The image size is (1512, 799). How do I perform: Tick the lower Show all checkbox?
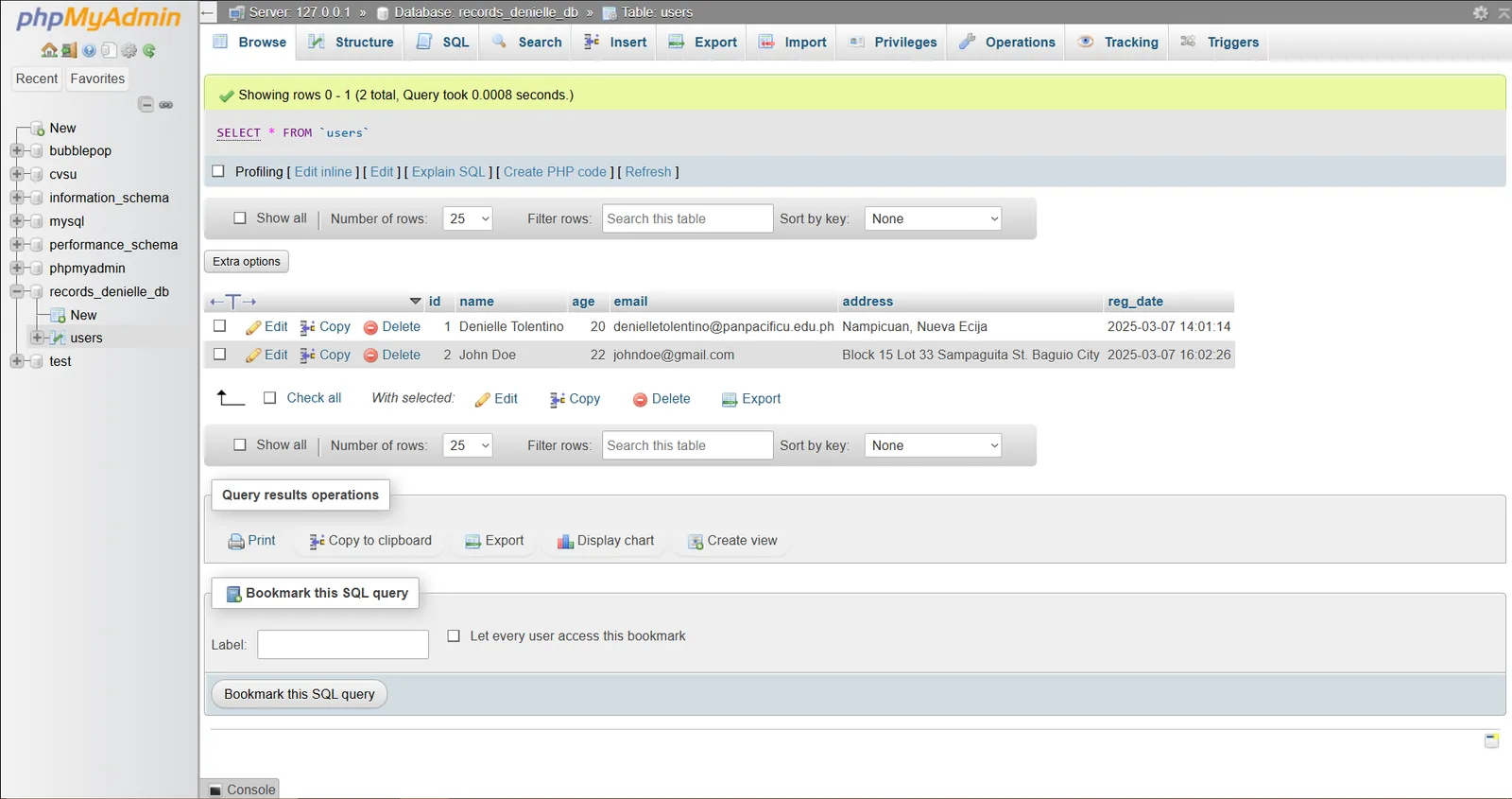[240, 444]
